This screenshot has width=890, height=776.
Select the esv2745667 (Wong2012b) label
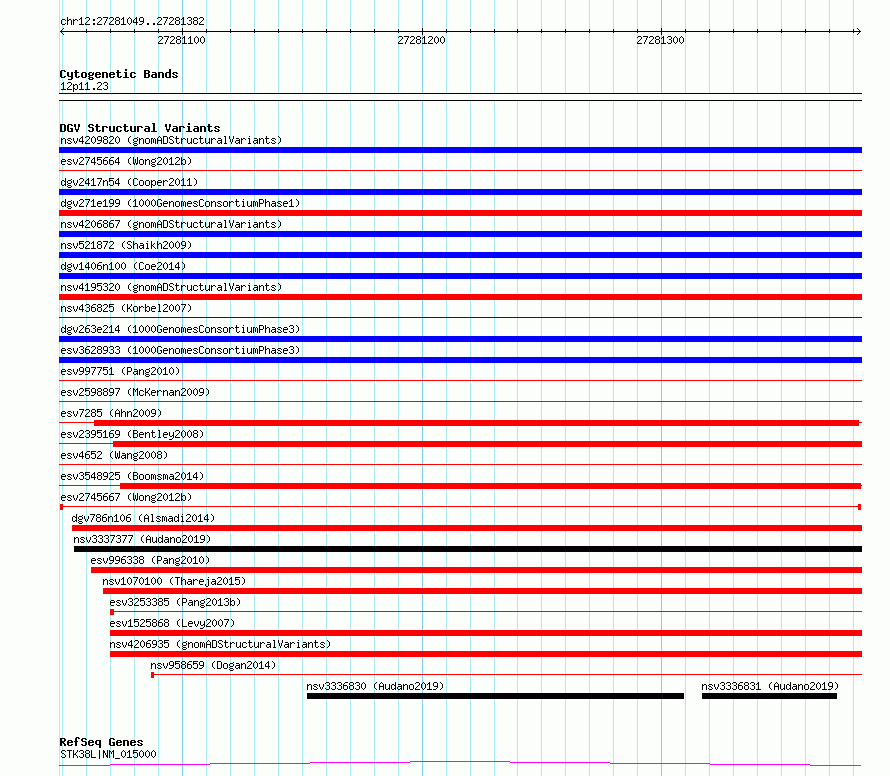[x=126, y=497]
